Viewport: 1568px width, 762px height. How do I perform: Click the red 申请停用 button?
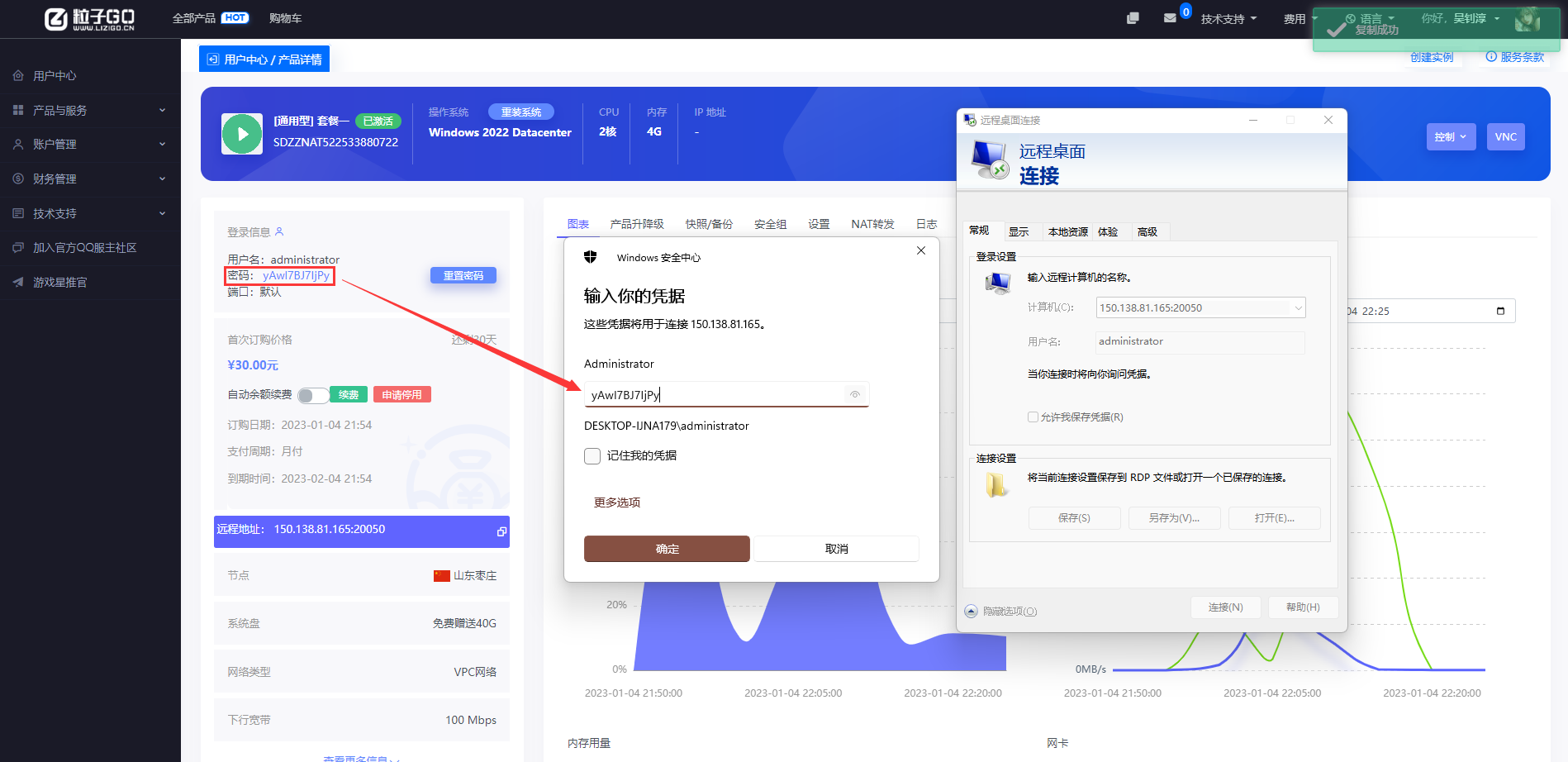coord(402,395)
